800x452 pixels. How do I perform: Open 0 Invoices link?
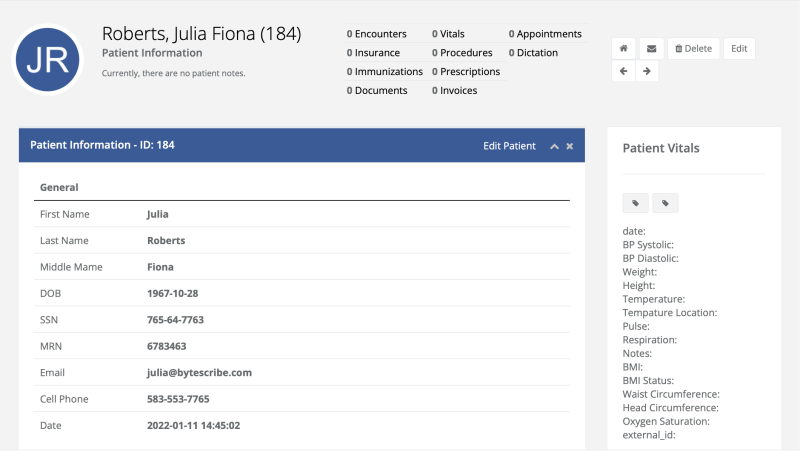pyautogui.click(x=455, y=90)
